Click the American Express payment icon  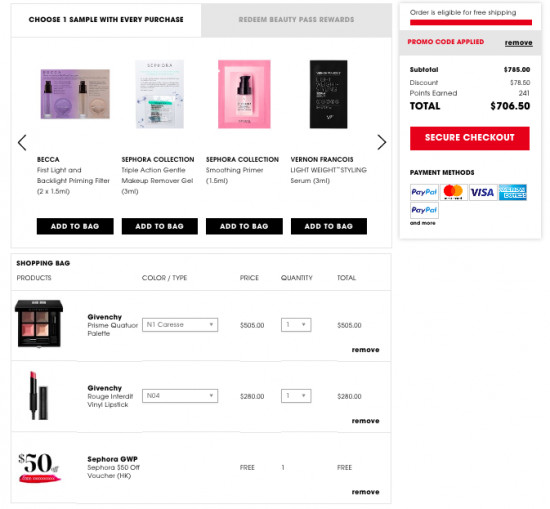tap(512, 192)
